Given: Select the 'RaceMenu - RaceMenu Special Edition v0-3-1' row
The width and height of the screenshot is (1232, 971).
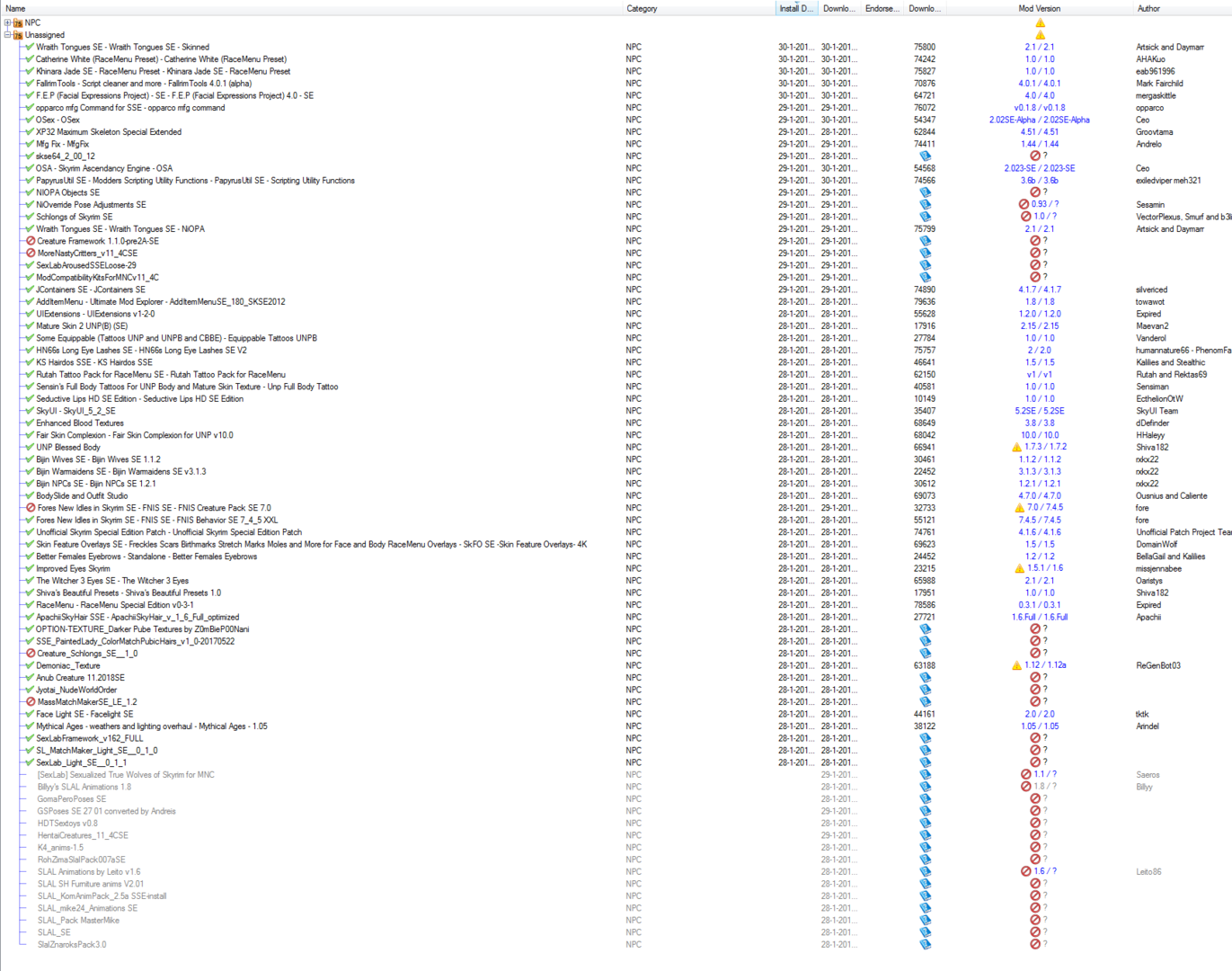Looking at the screenshot, I should click(616, 605).
